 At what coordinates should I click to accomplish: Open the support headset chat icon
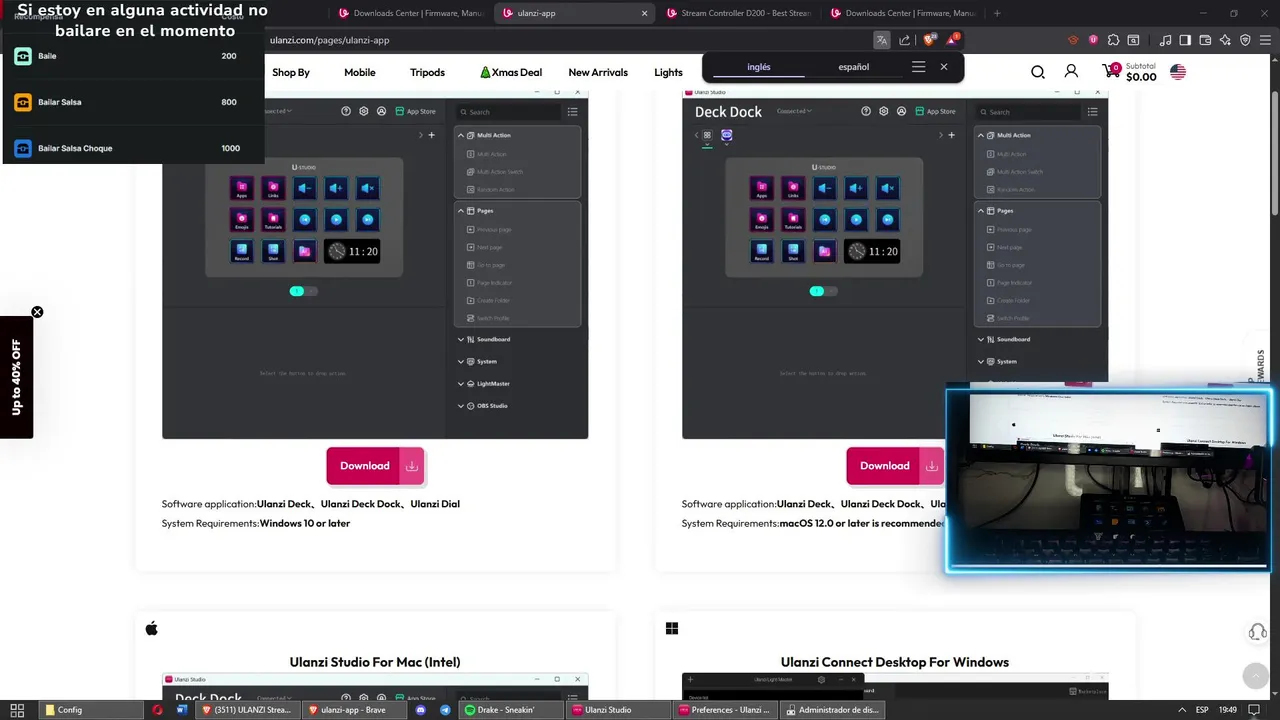1258,632
